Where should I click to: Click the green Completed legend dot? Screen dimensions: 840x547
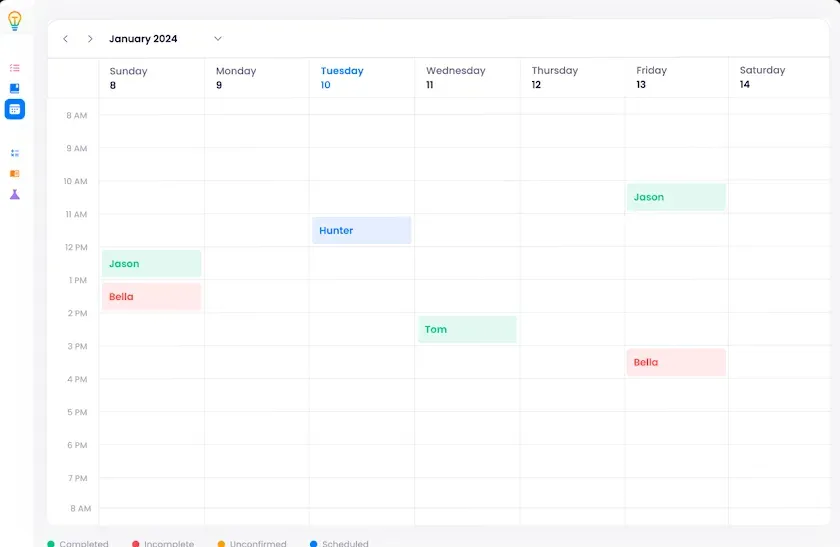pos(51,544)
